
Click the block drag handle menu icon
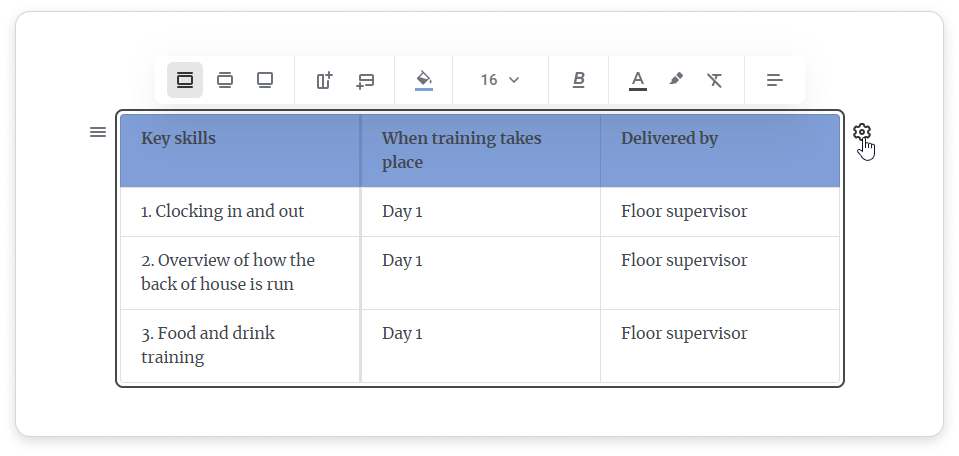click(98, 132)
